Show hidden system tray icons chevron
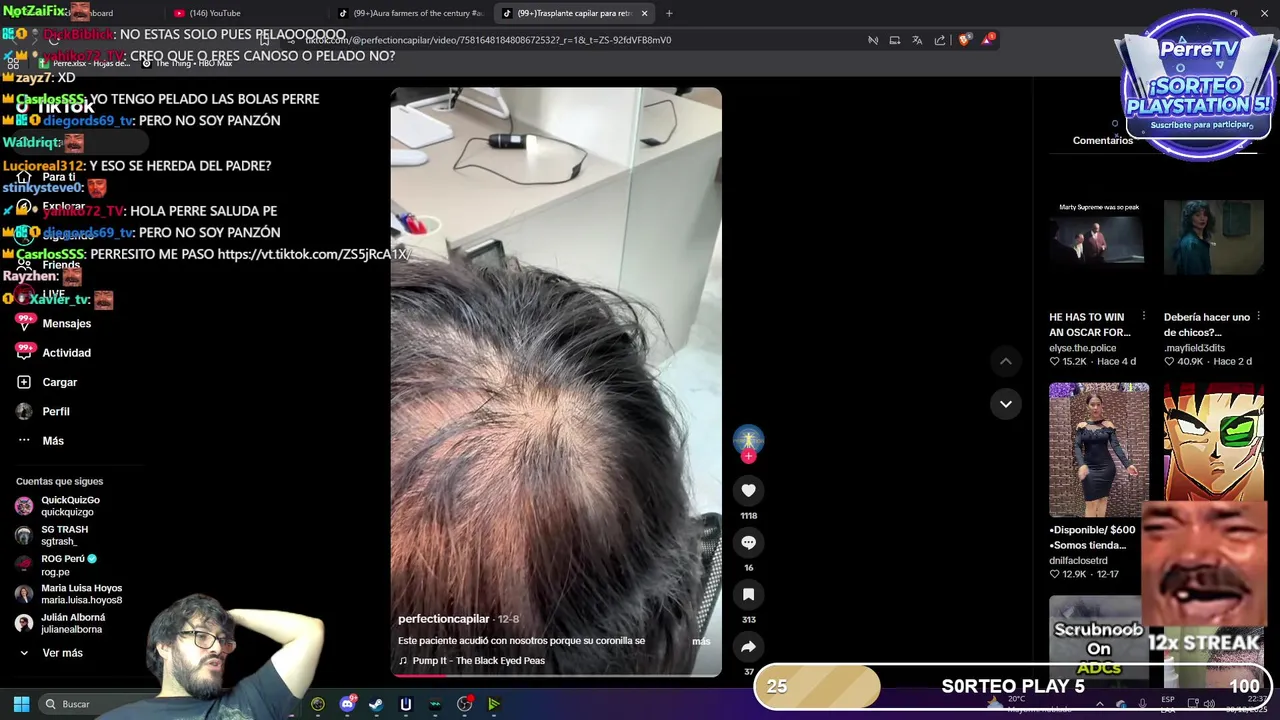Image resolution: width=1280 pixels, height=720 pixels. click(x=1099, y=704)
